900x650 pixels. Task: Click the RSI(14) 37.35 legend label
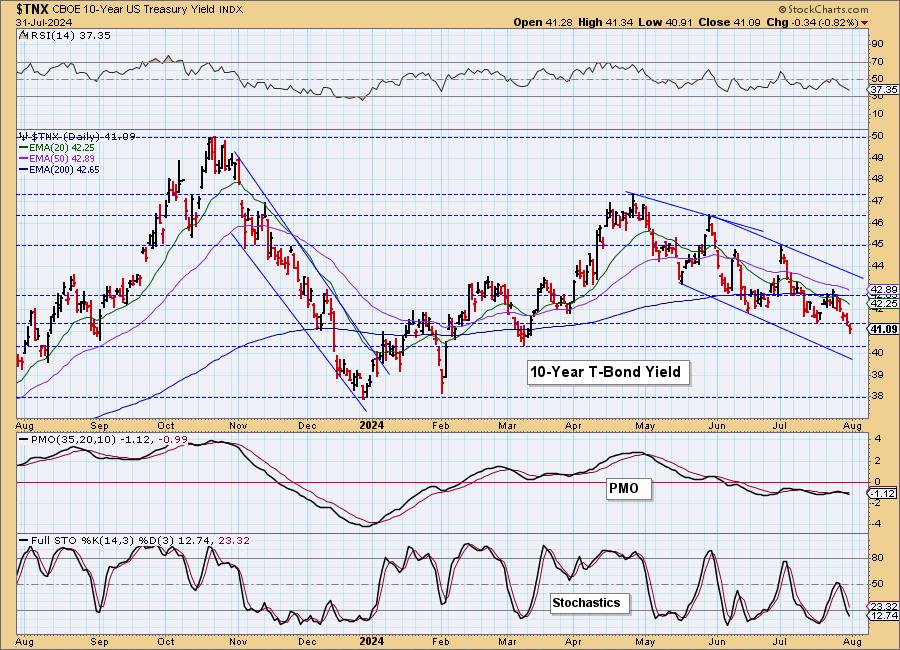(69, 35)
